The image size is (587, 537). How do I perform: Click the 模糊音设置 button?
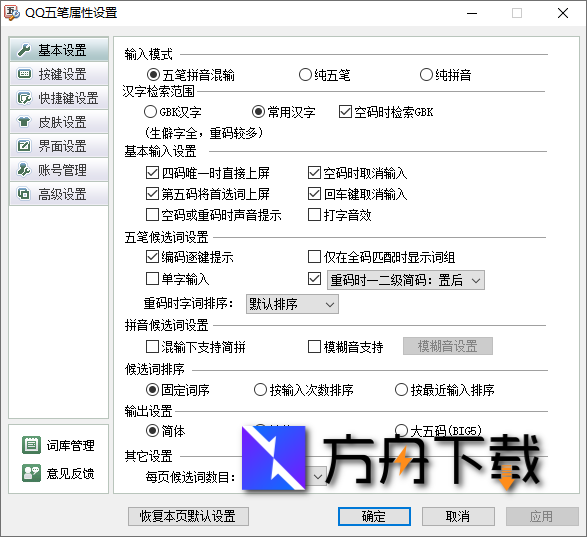pos(448,346)
